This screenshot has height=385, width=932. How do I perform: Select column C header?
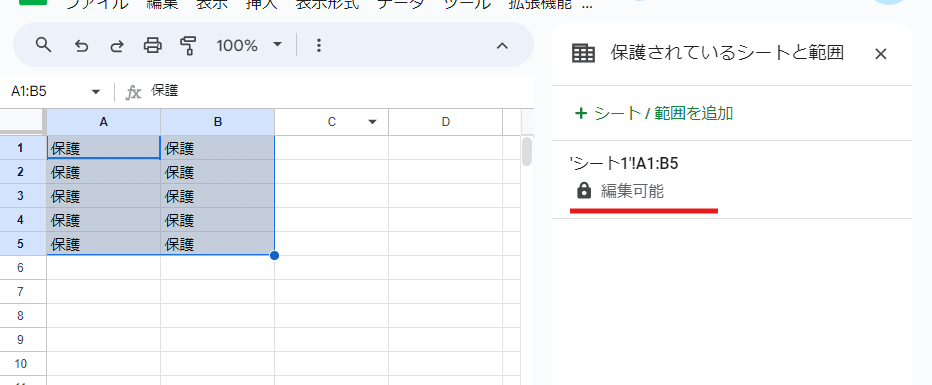[332, 122]
